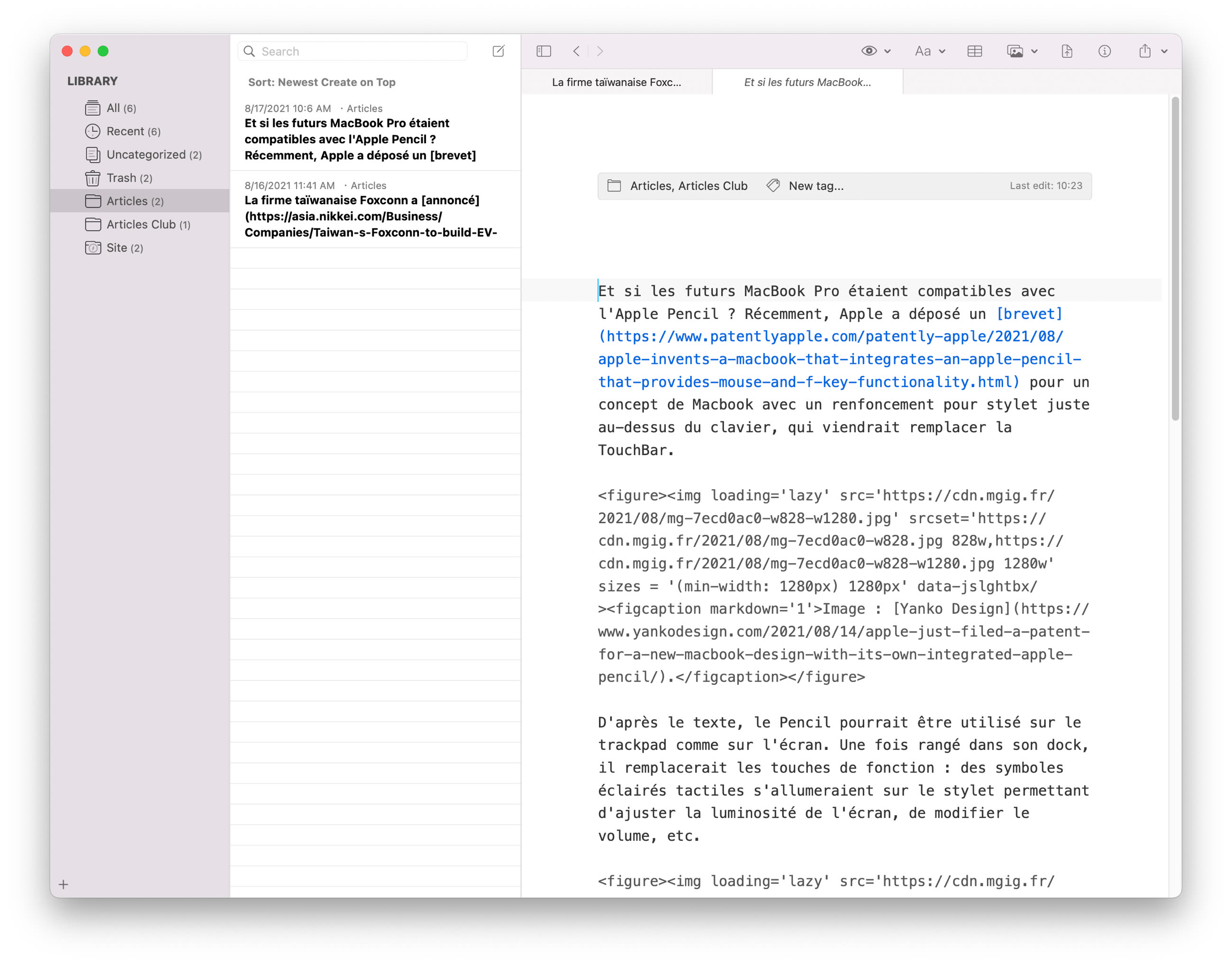Image resolution: width=1232 pixels, height=964 pixels.
Task: Select the Site smart folder
Action: click(x=139, y=248)
